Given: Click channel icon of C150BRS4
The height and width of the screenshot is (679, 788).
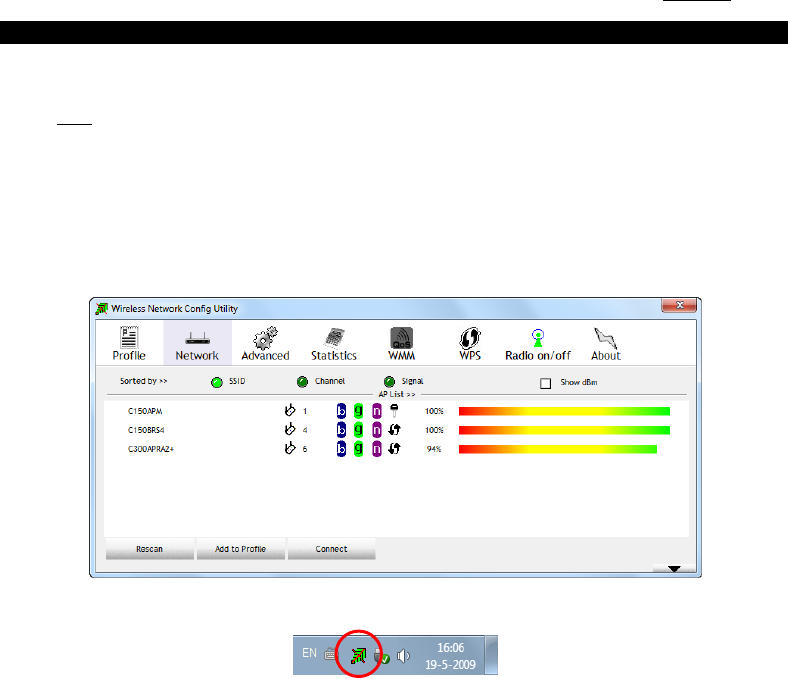Looking at the screenshot, I should (x=290, y=430).
